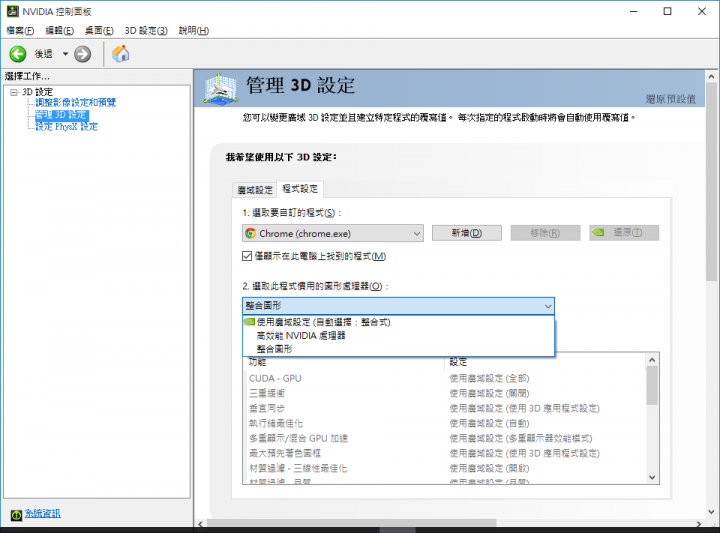Click the 還原(I) button
The image size is (720, 533).
coord(624,233)
